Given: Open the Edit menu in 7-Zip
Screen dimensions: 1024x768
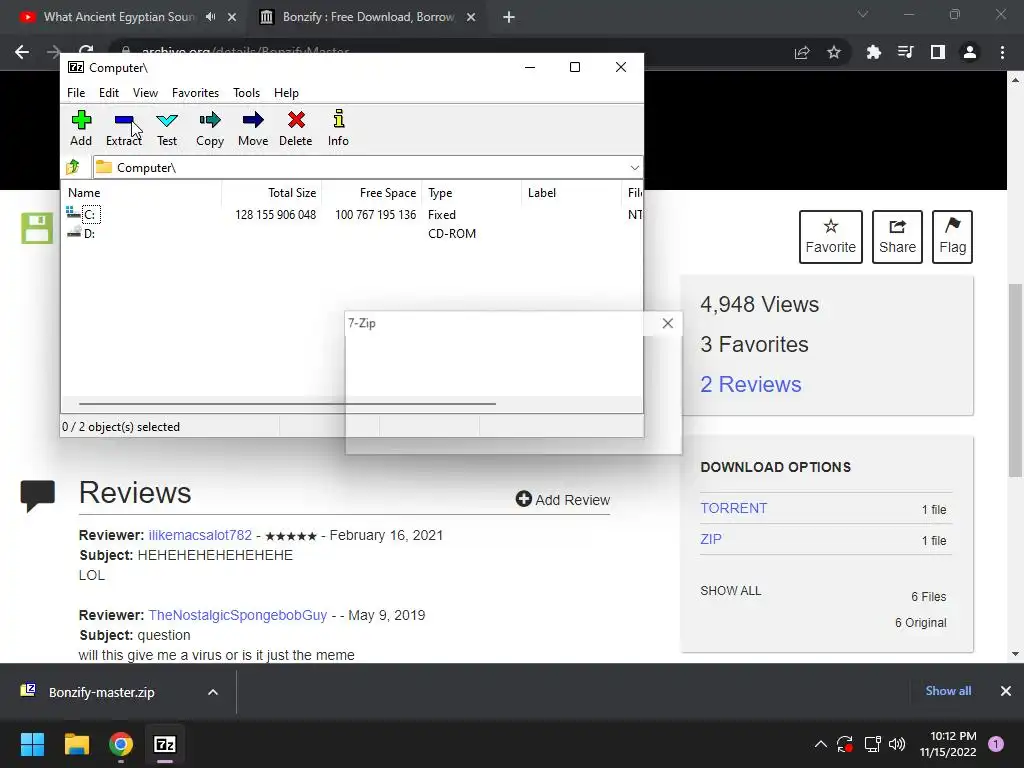Looking at the screenshot, I should pyautogui.click(x=108, y=93).
